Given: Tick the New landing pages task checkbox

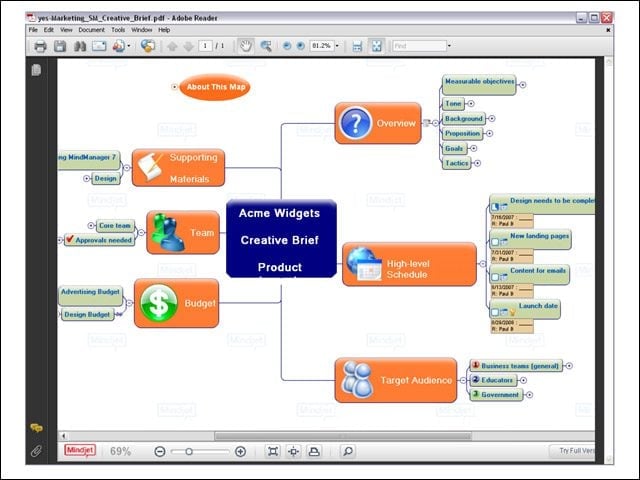Looking at the screenshot, I should 495,242.
